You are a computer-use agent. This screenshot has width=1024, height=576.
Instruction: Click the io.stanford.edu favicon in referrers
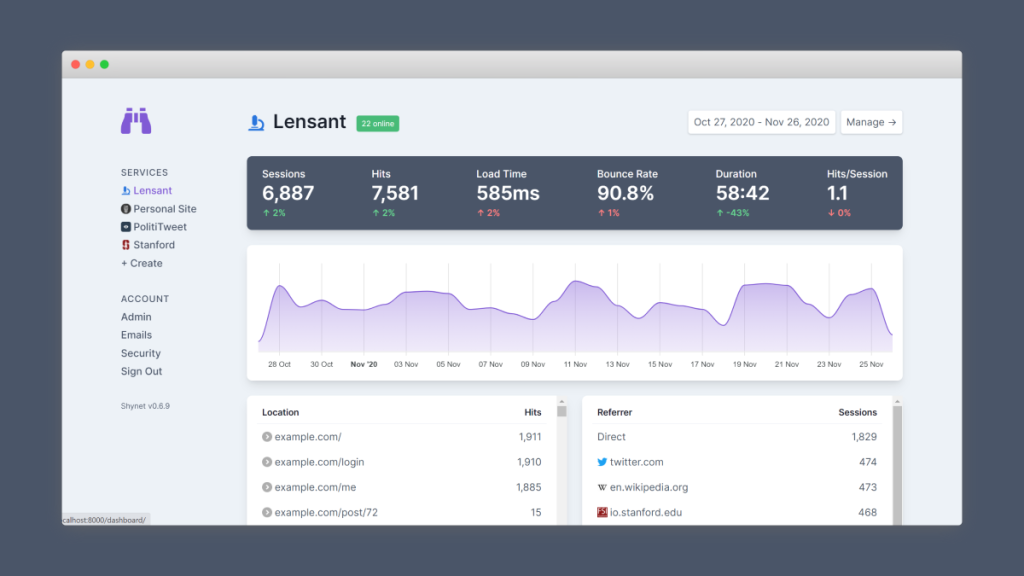coord(602,512)
